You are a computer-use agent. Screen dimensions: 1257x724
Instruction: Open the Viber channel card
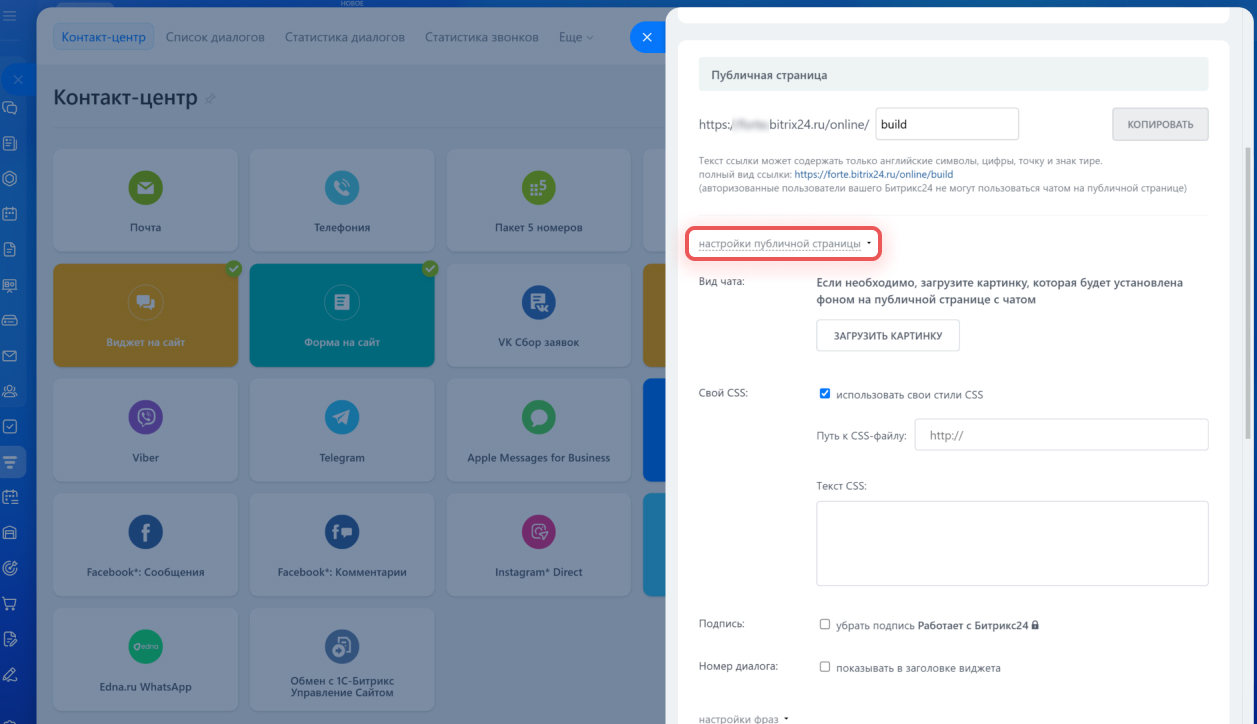[x=145, y=430]
